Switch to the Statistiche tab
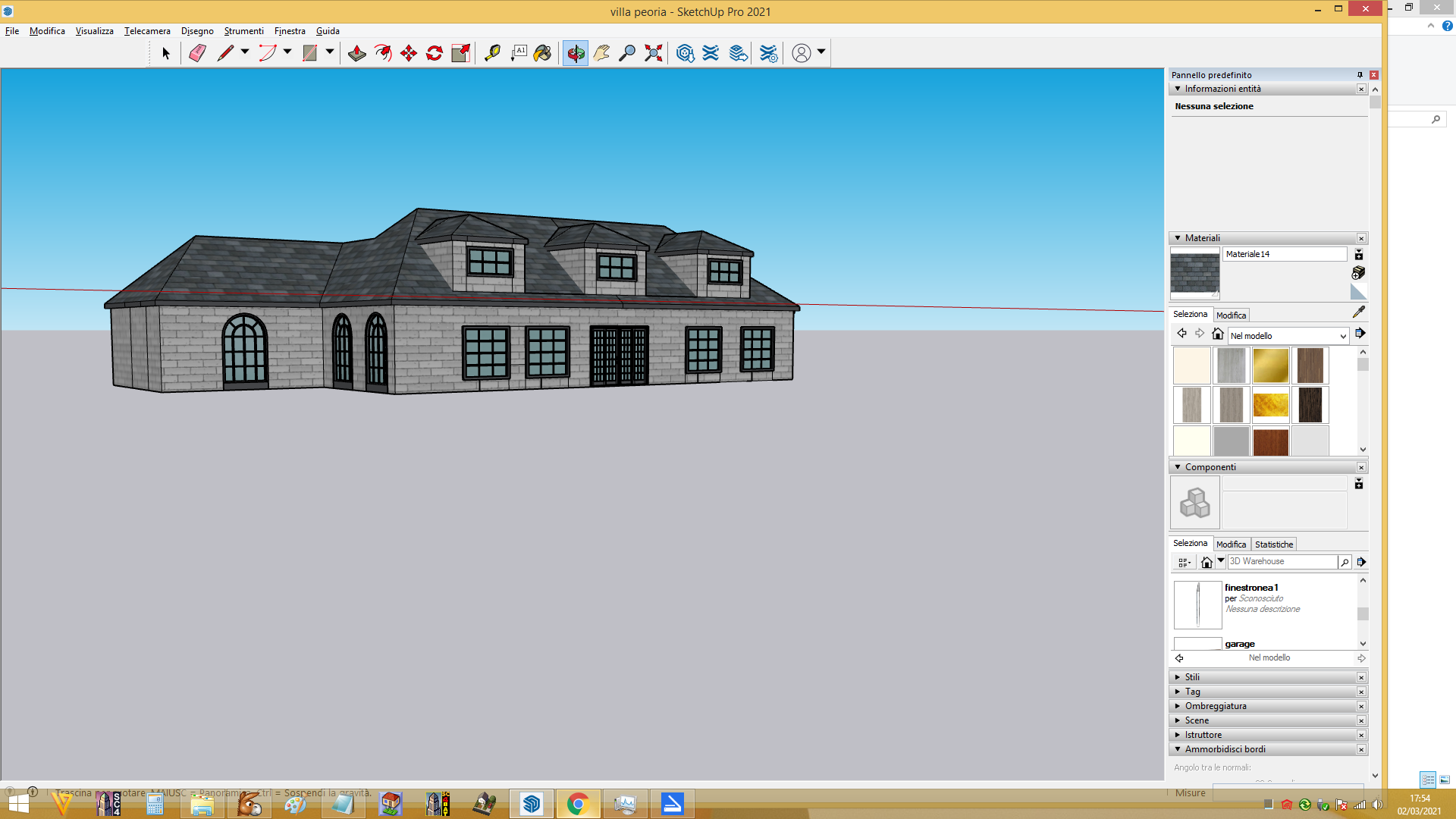This screenshot has height=819, width=1456. [1274, 544]
